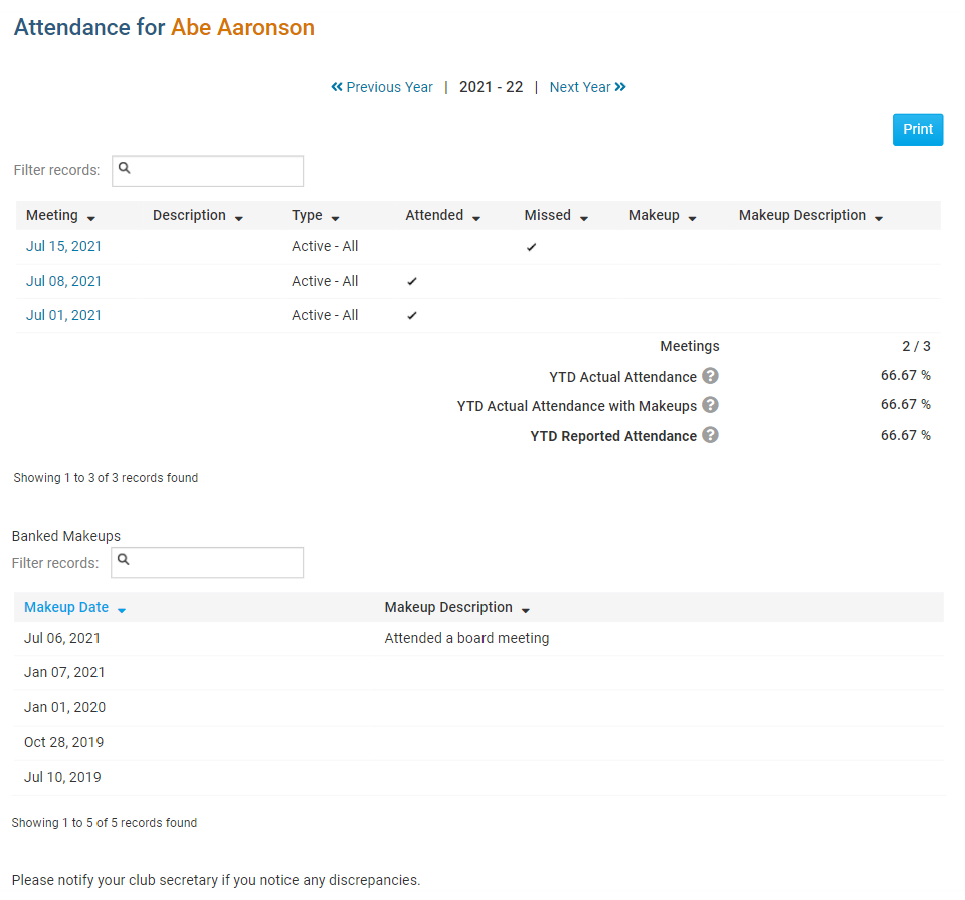Open the Jul 08, 2021 meeting link
This screenshot has width=965, height=900.
[x=64, y=281]
